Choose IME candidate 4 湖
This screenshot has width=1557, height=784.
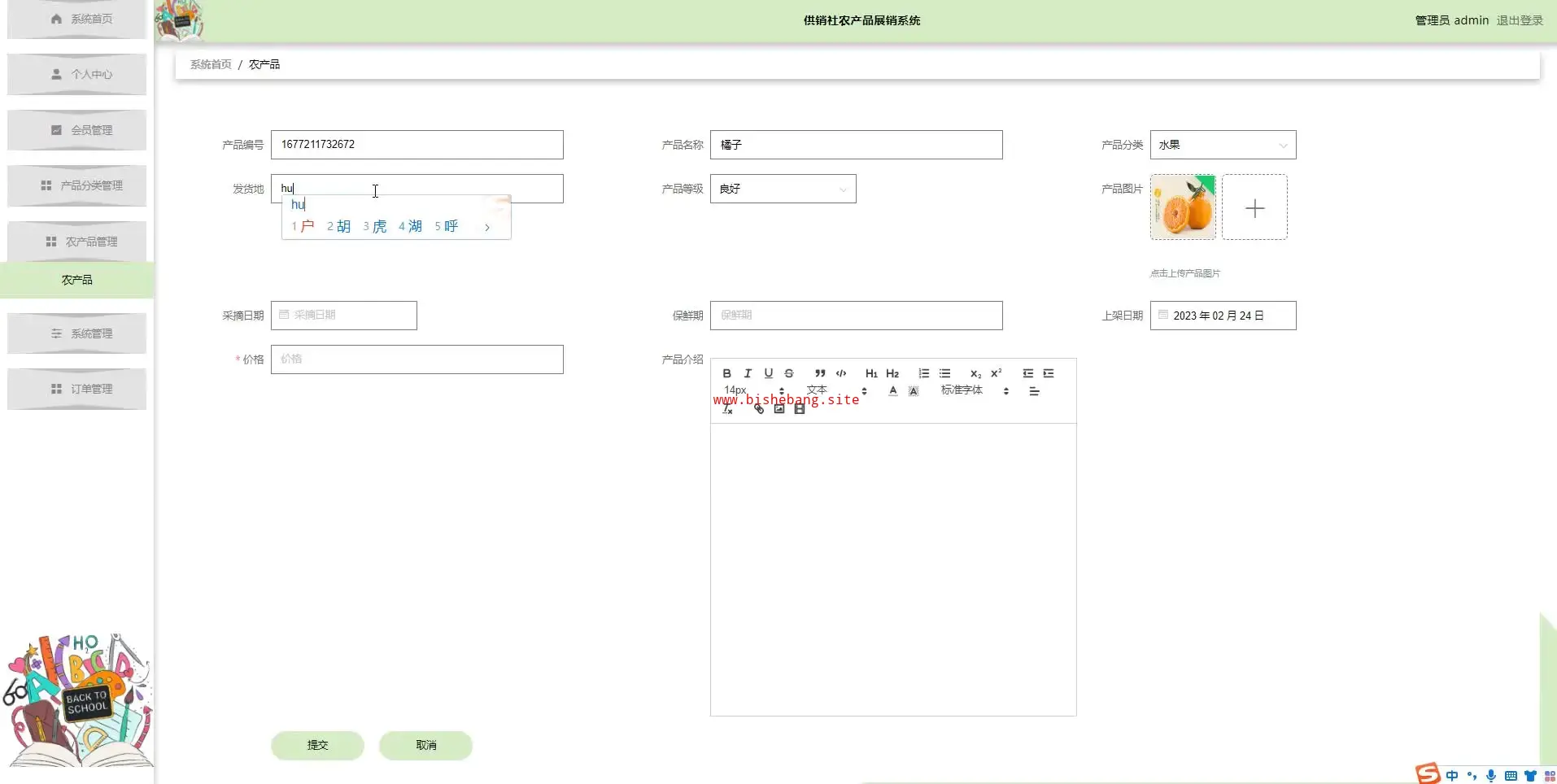[410, 226]
